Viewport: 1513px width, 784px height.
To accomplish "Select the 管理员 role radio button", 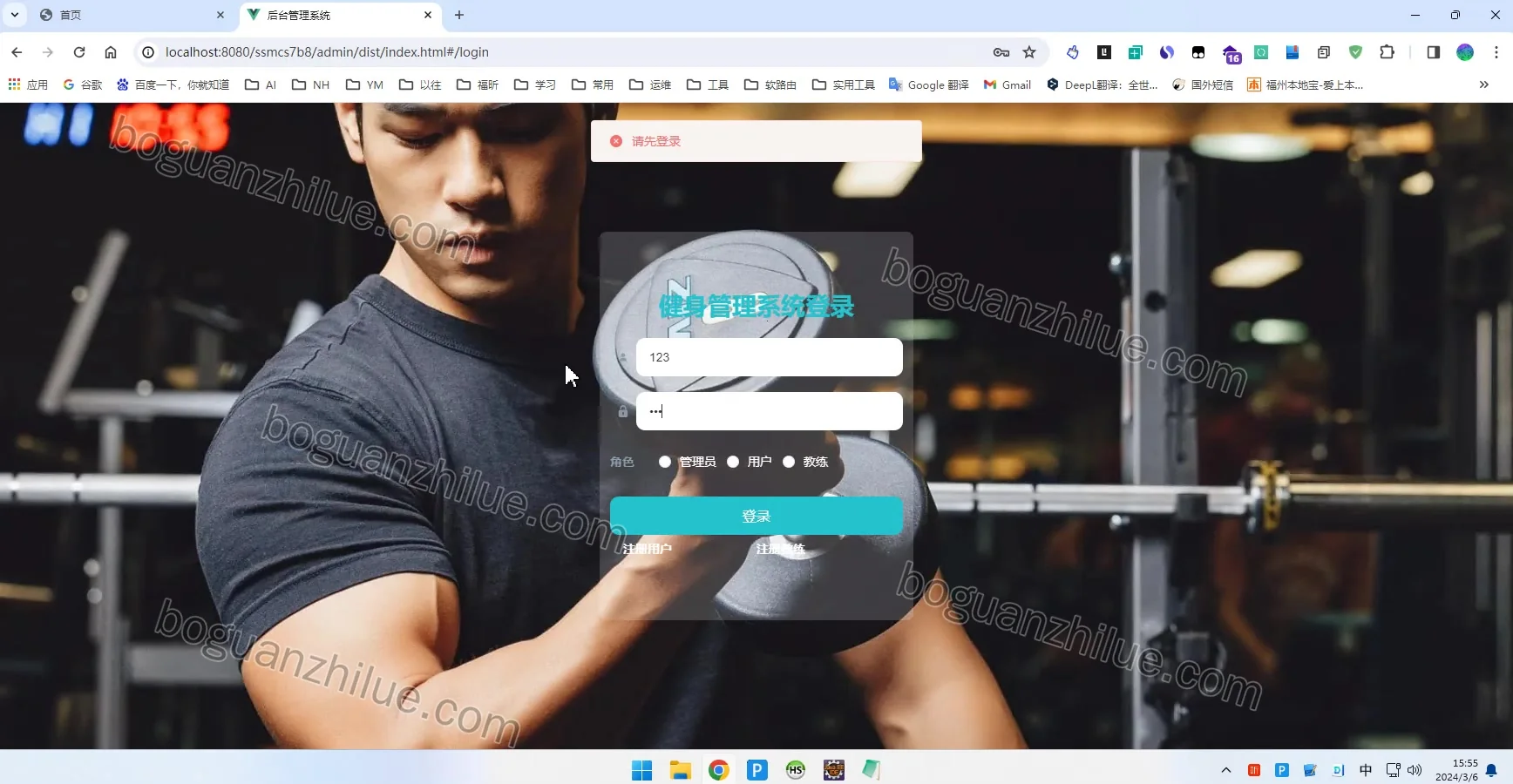I will pos(665,462).
